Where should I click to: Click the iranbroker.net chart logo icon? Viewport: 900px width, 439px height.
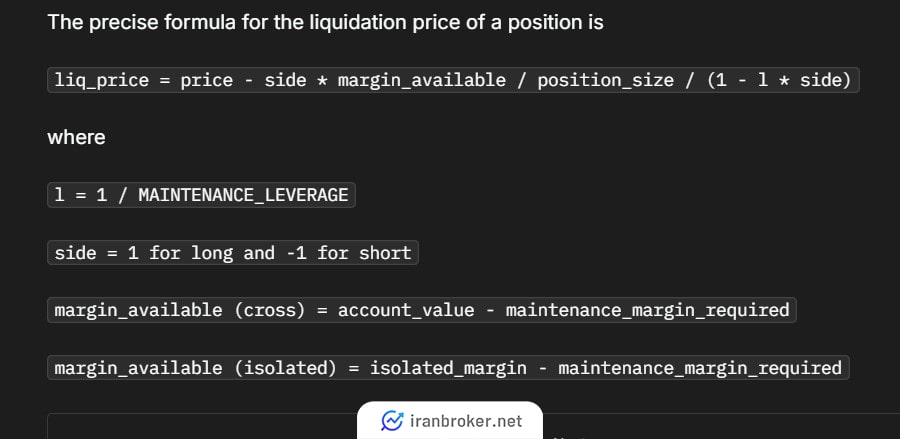pyautogui.click(x=392, y=421)
